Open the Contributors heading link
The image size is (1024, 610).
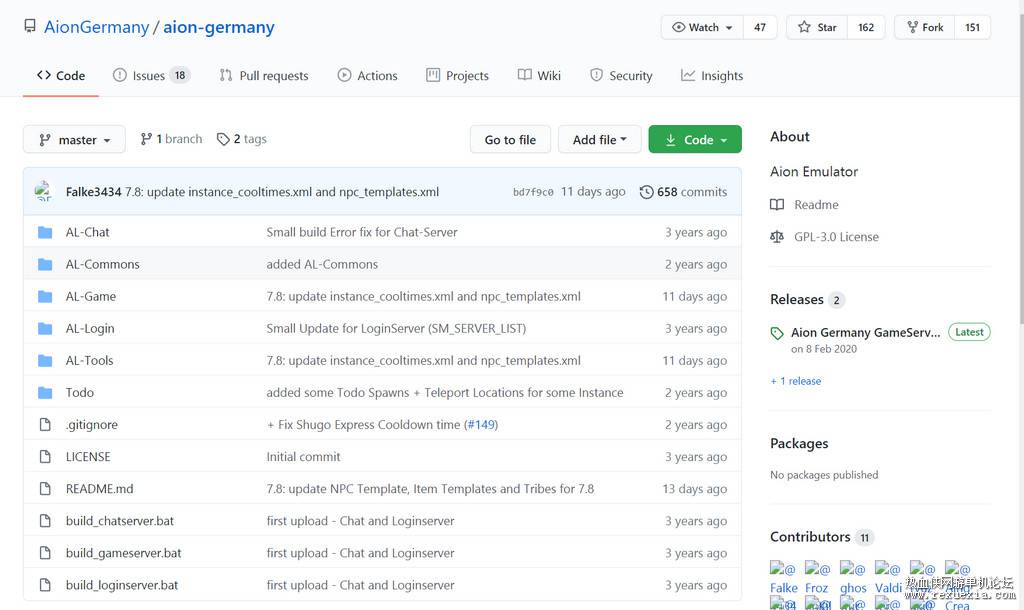[x=810, y=537]
